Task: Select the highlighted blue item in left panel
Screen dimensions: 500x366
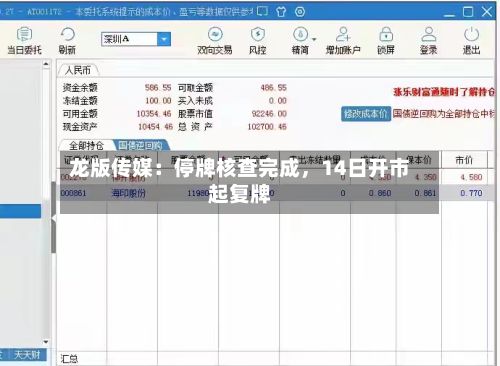Action: tap(20, 211)
